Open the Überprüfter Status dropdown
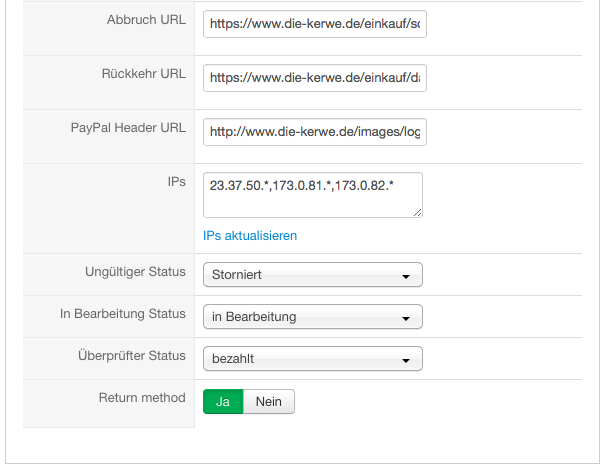Screen dimensions: 608x472 point(312,359)
